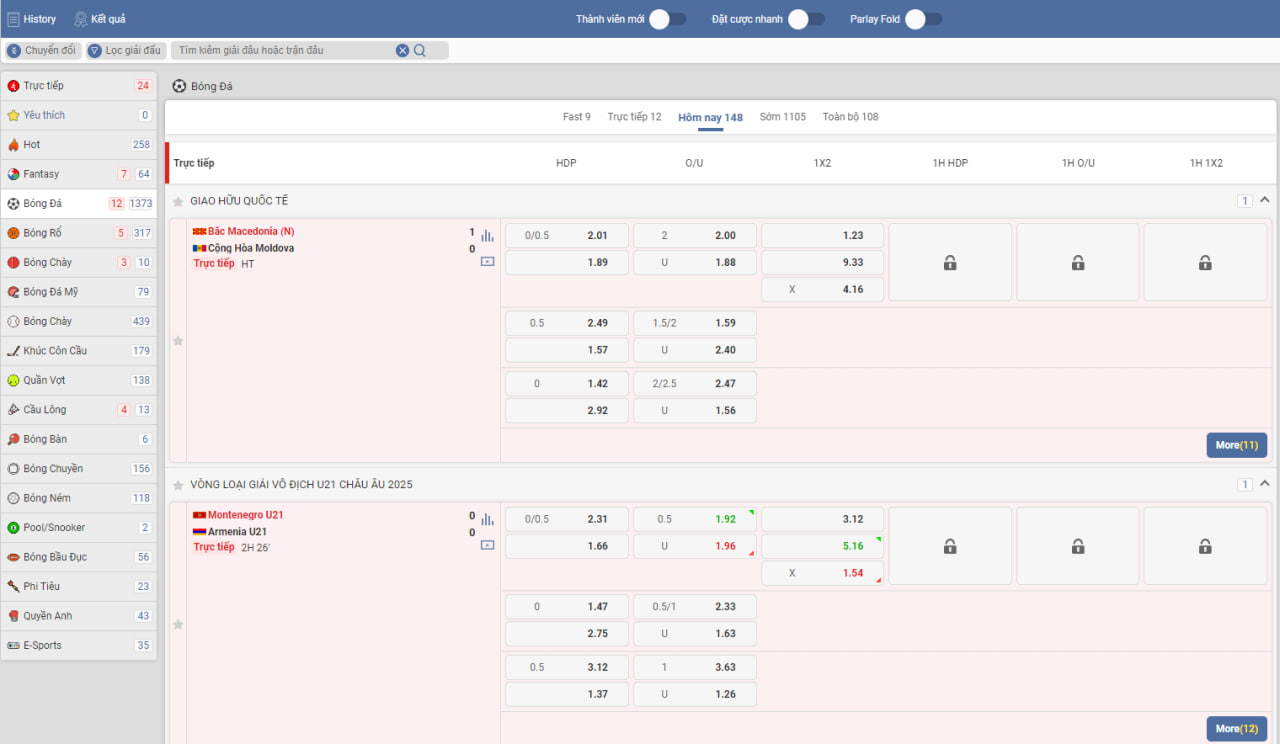Select Phi Tiêu darts category
The height and width of the screenshot is (744, 1280).
[79, 586]
